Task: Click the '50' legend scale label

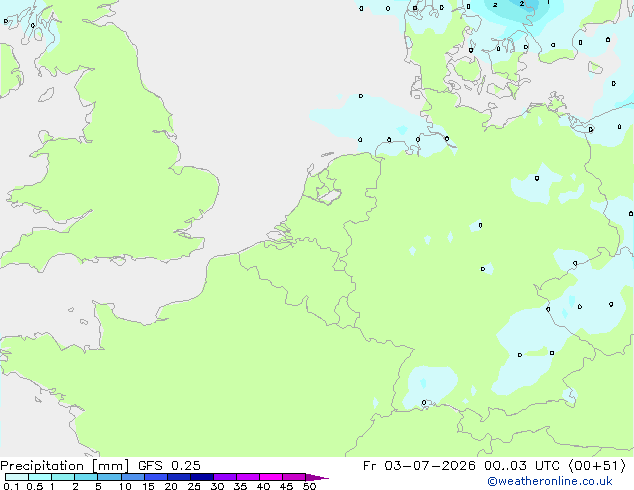Action: [309, 486]
